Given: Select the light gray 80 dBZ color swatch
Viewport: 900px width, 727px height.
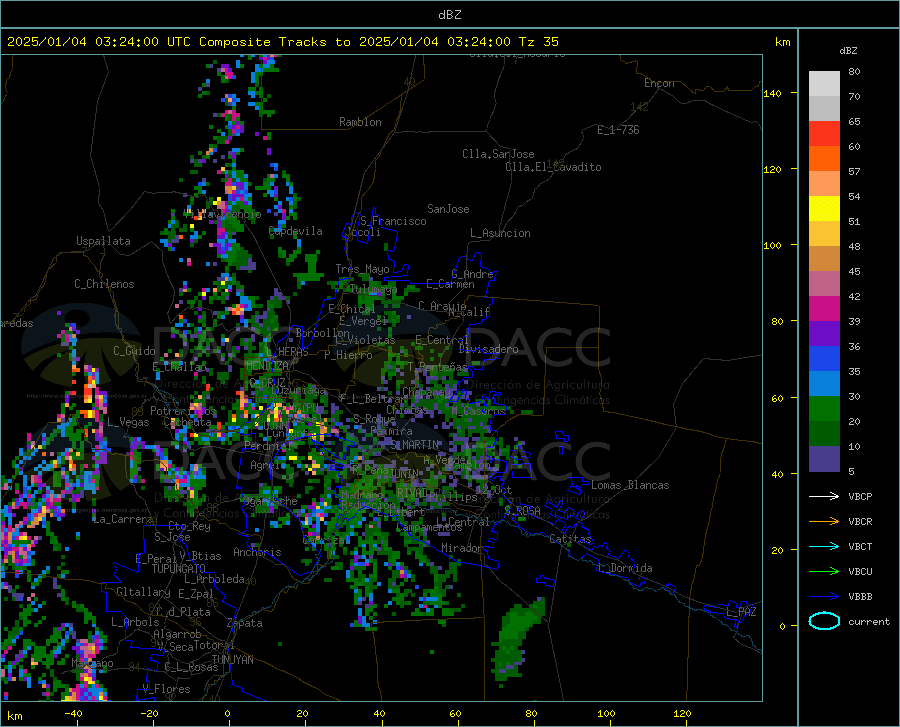Looking at the screenshot, I should tap(824, 84).
